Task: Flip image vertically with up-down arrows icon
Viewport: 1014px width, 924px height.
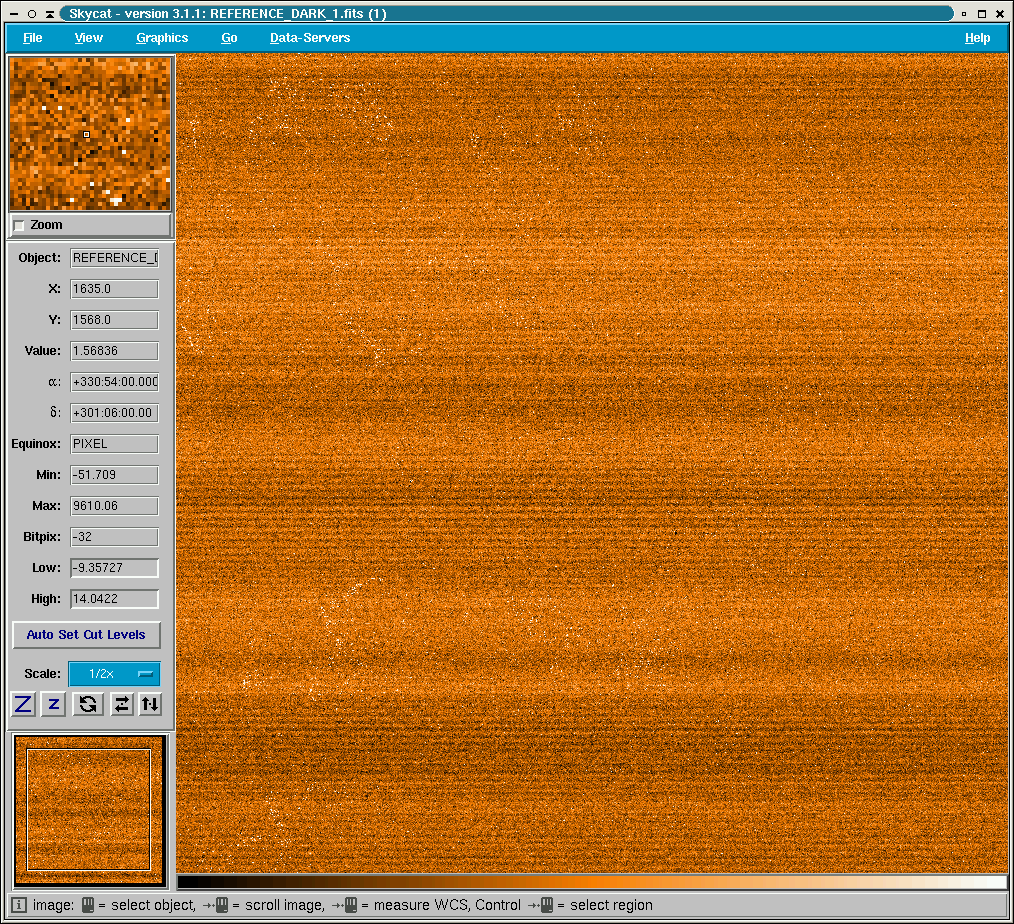Action: coord(150,704)
